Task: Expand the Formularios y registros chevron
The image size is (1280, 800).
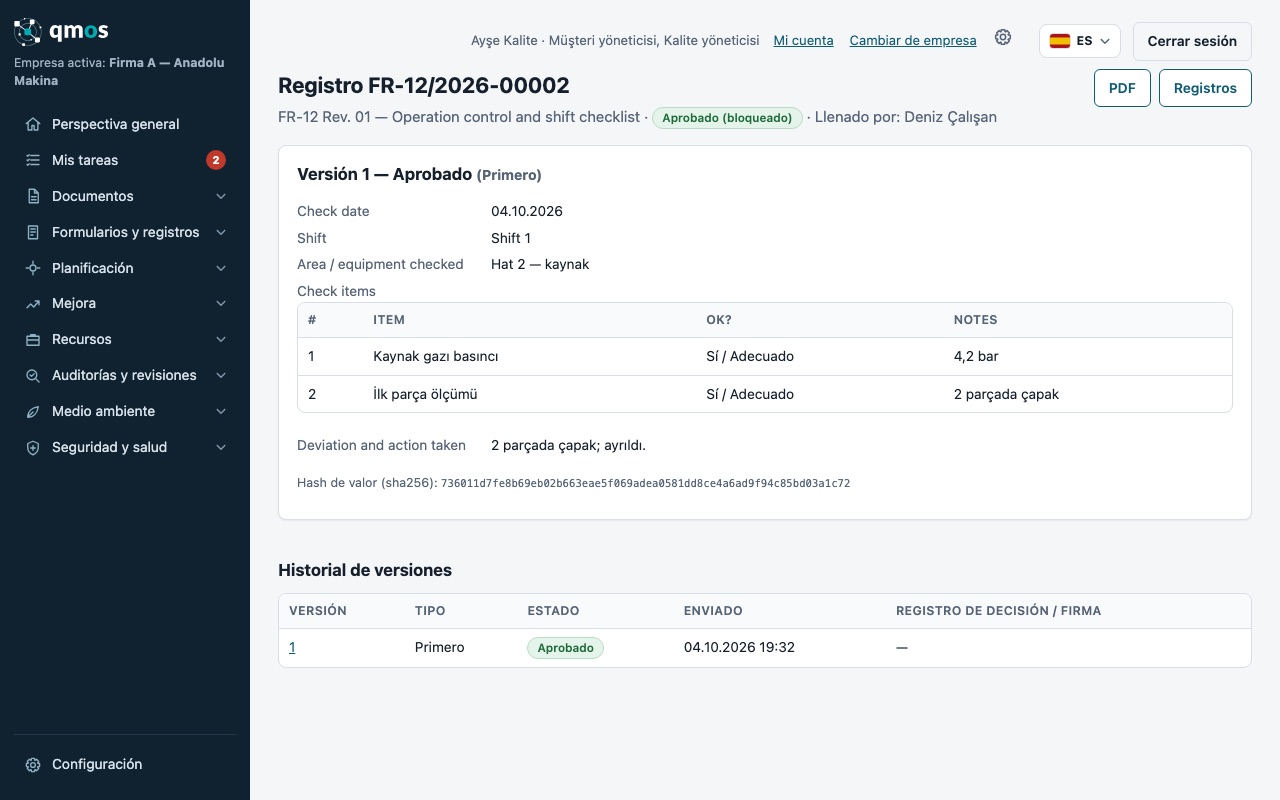Action: (x=221, y=232)
